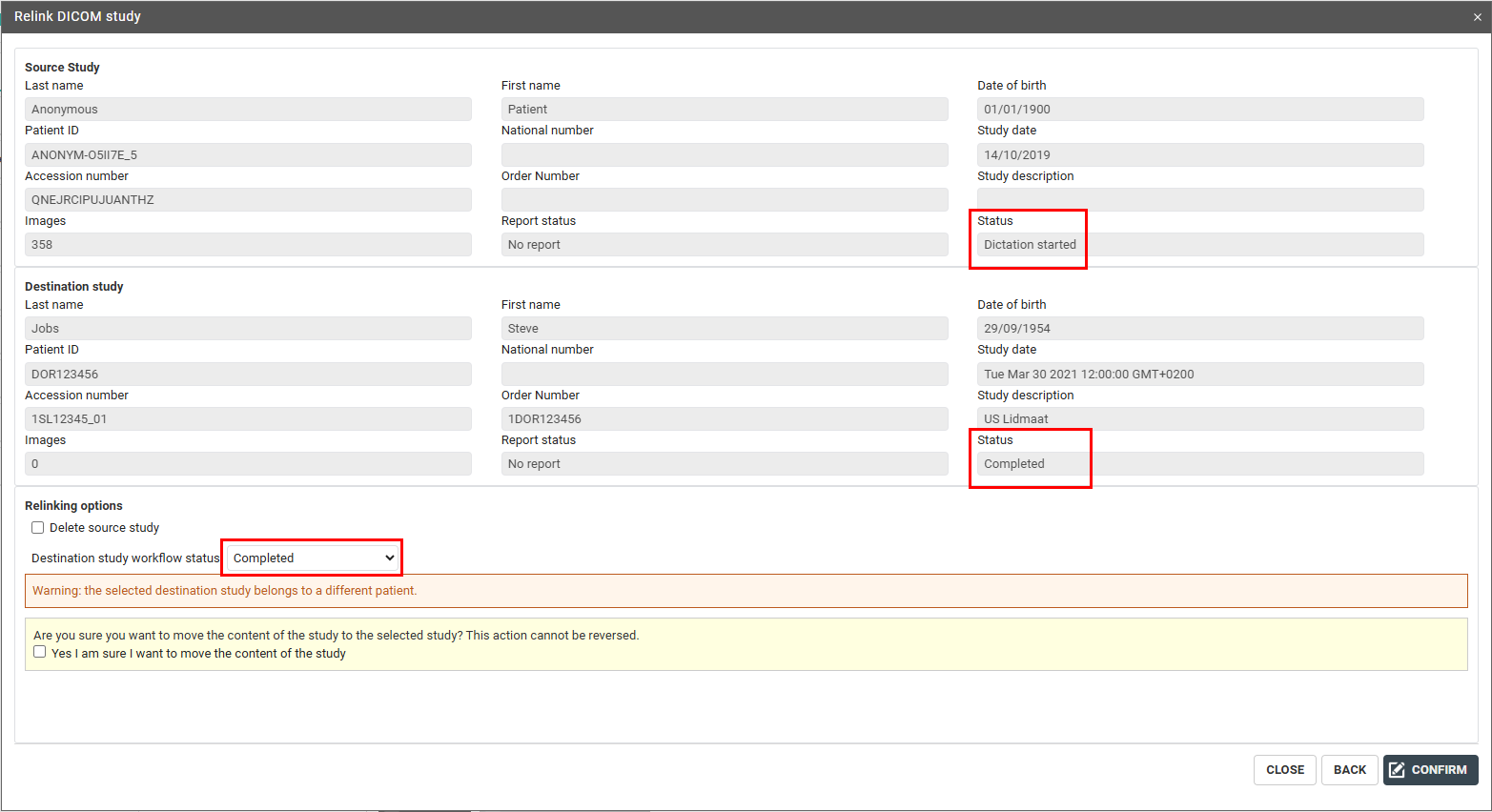
Task: Click destination Status field 'Completed'
Action: click(1199, 464)
